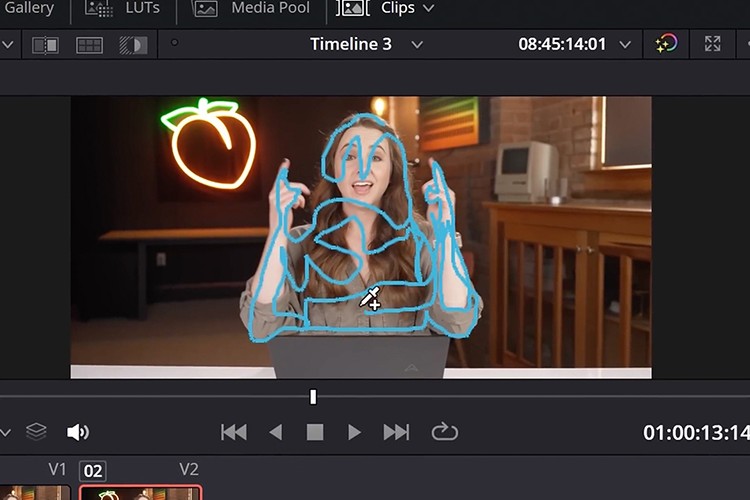Stop playback
Screen dimensions: 750x500
(315, 432)
